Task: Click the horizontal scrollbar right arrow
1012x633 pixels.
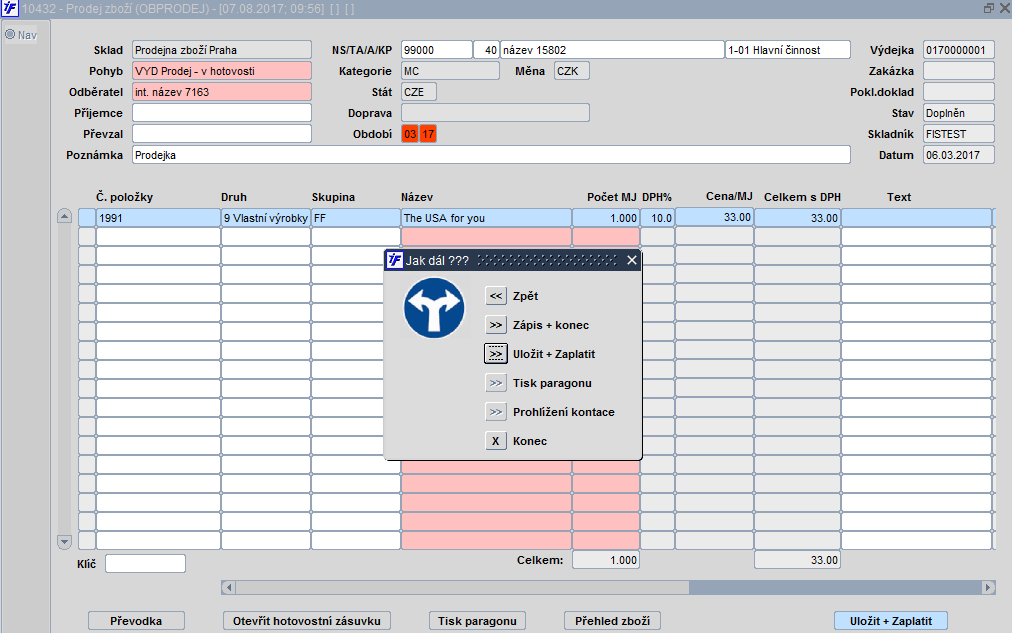Action: tap(988, 587)
